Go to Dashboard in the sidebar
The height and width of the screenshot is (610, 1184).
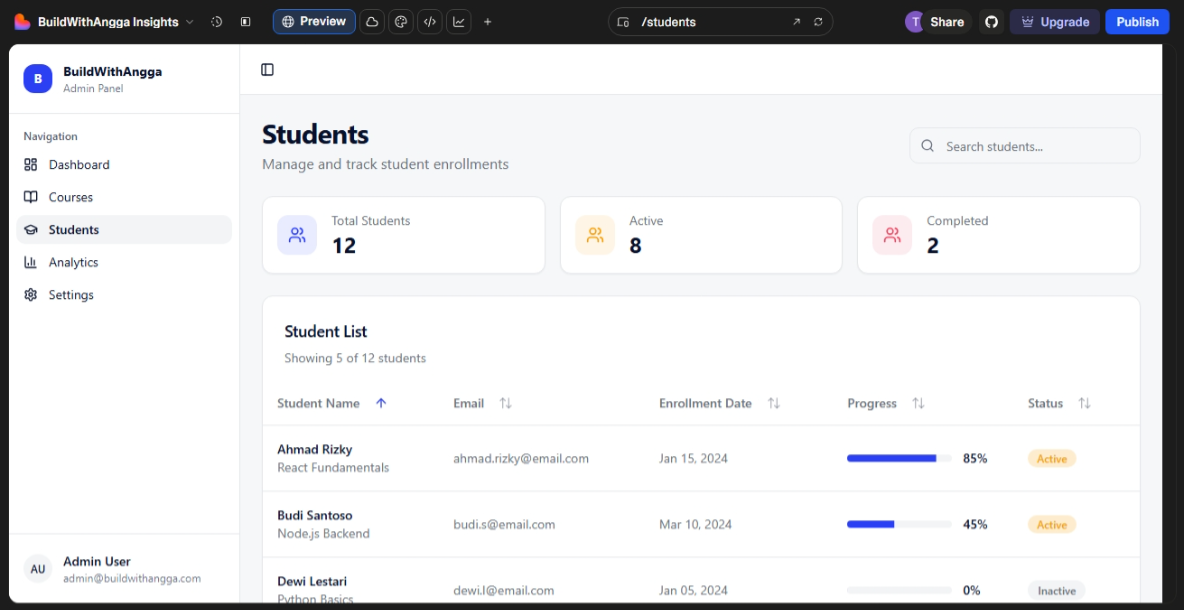pos(79,165)
